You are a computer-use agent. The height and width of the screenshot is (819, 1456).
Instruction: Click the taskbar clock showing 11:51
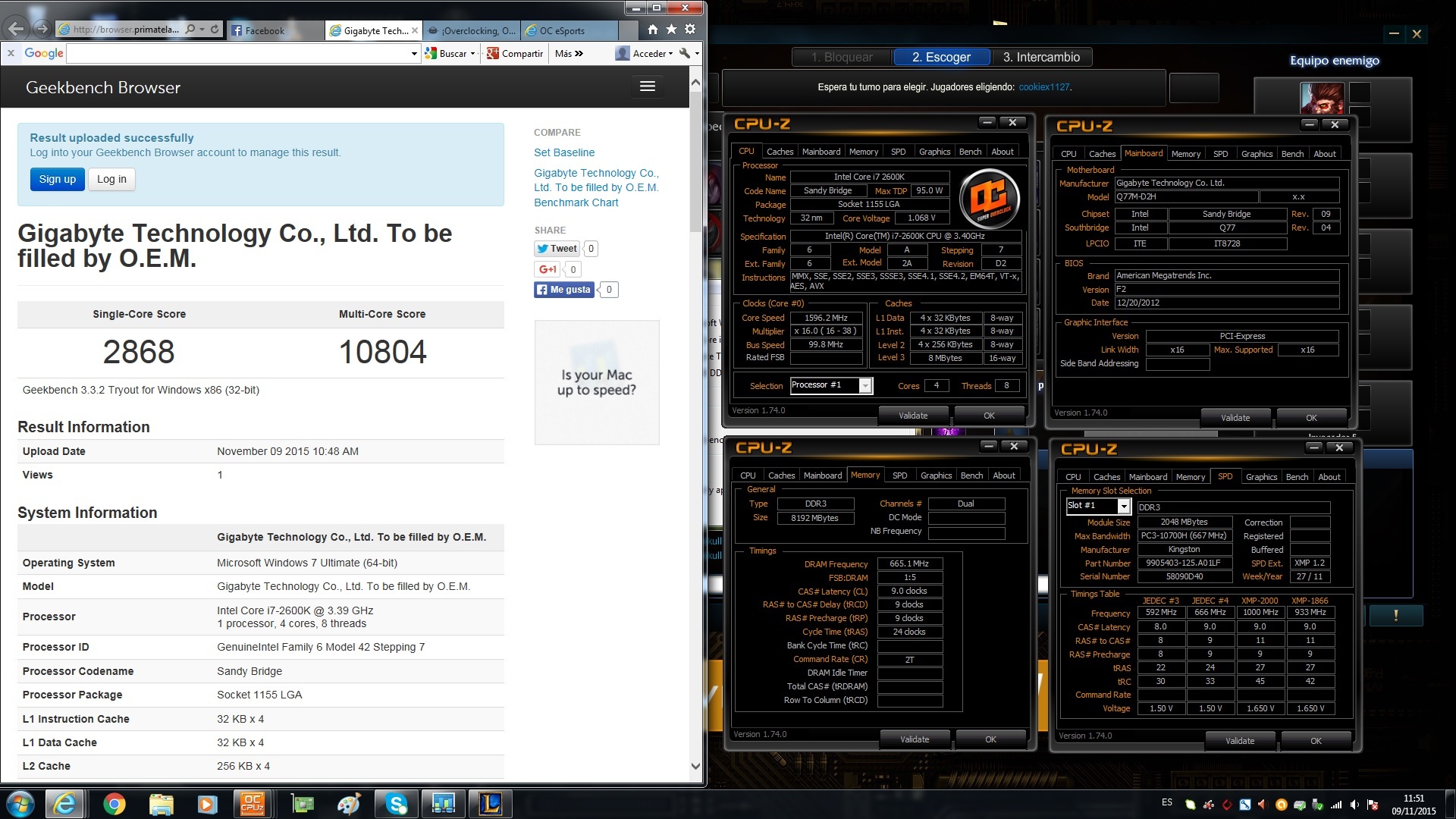(x=1414, y=805)
